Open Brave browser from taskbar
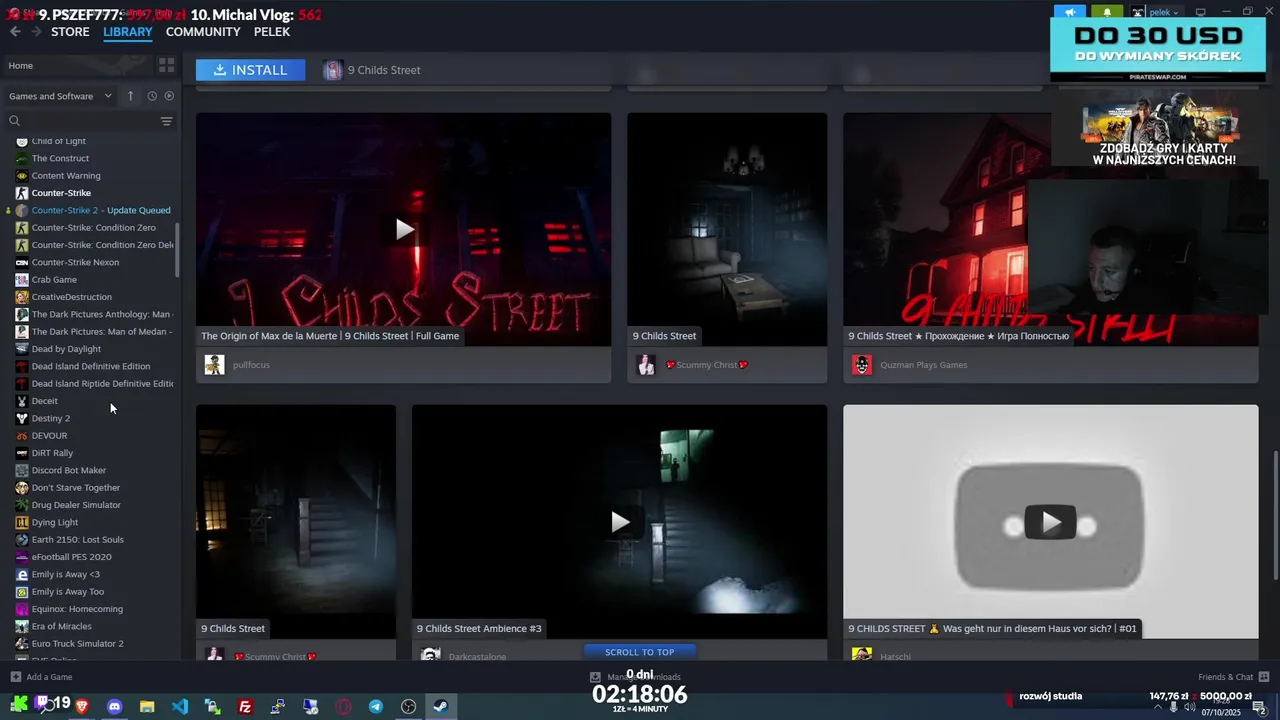 click(82, 707)
